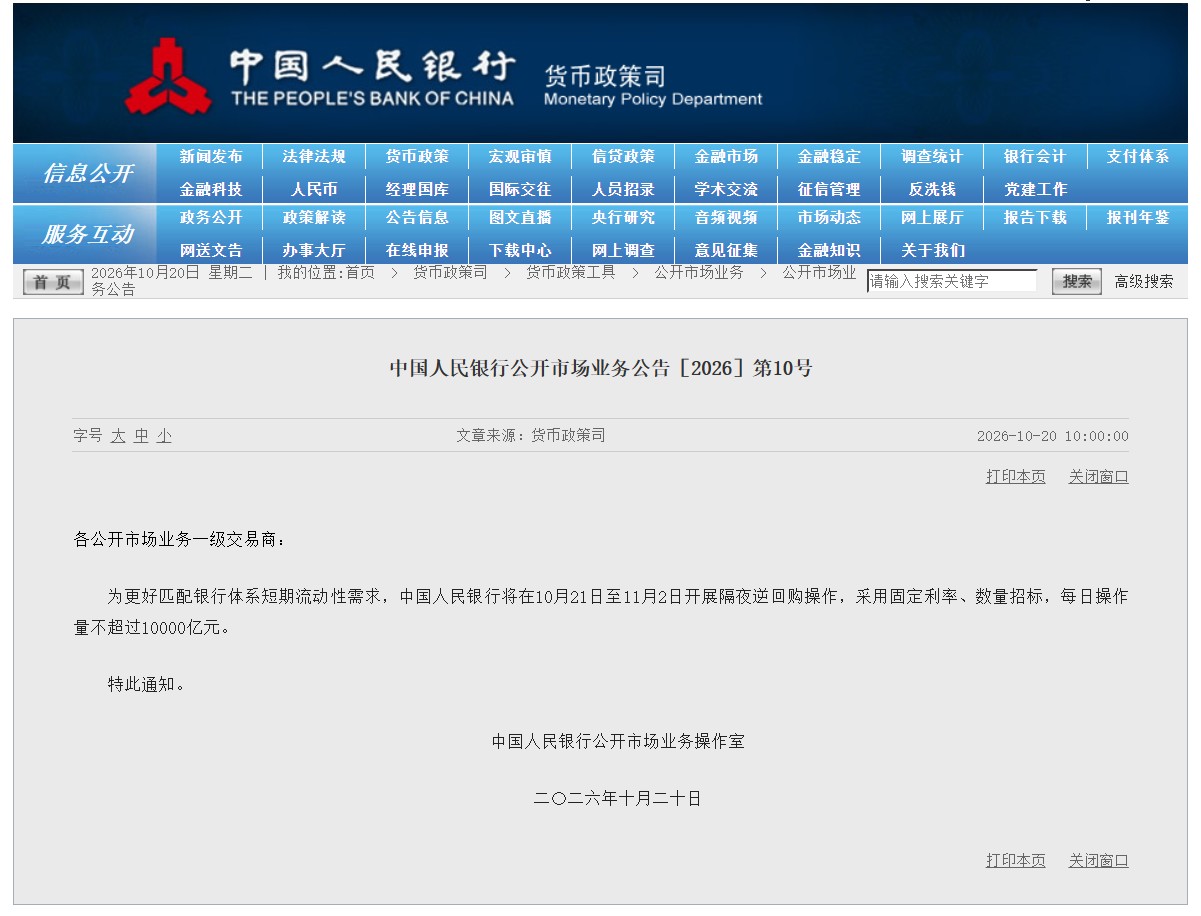Viewport: 1201px width, 916px height.
Task: Click the 搜索 search button
Action: click(x=1077, y=282)
